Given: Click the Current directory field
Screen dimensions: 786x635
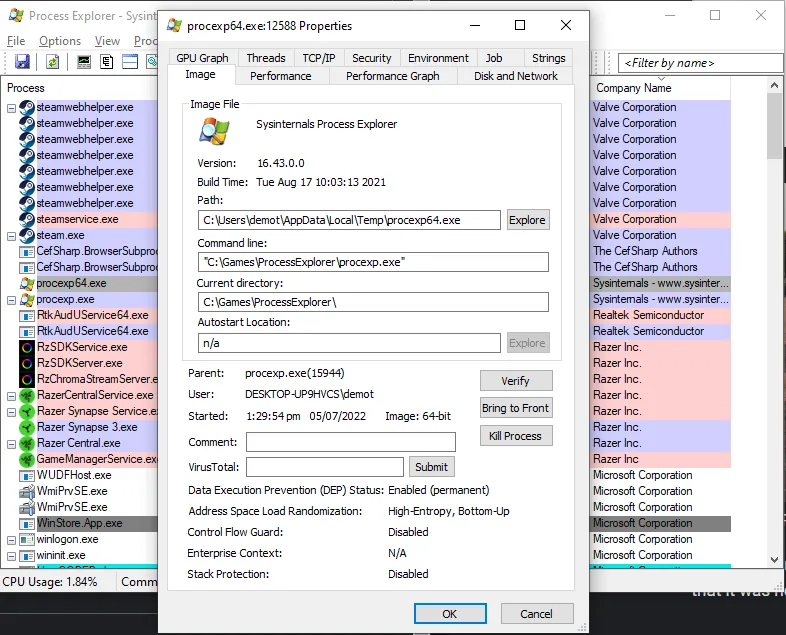Looking at the screenshot, I should 373,302.
